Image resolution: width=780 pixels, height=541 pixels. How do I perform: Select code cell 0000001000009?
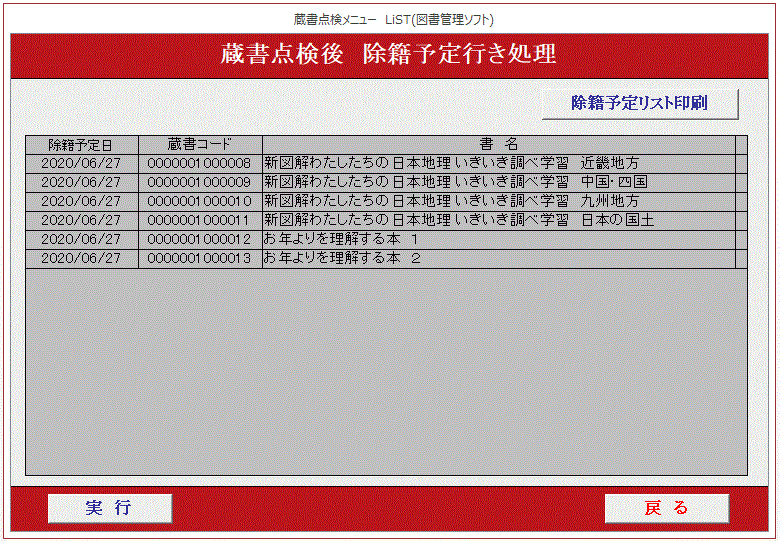click(x=200, y=182)
